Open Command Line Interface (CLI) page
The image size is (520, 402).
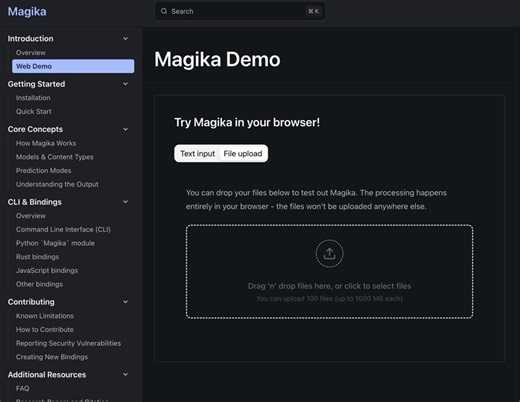63,229
